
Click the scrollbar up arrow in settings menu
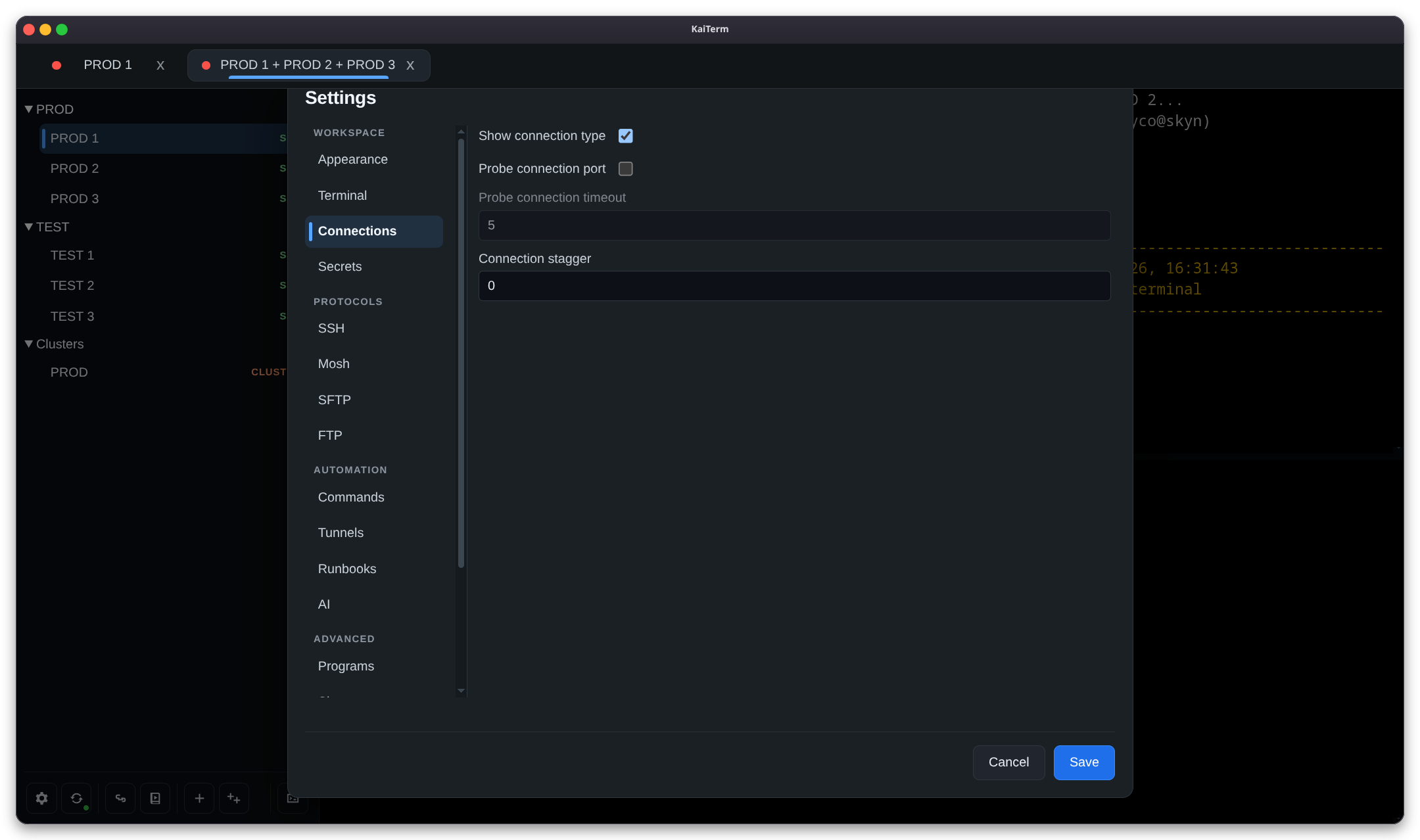pos(461,131)
